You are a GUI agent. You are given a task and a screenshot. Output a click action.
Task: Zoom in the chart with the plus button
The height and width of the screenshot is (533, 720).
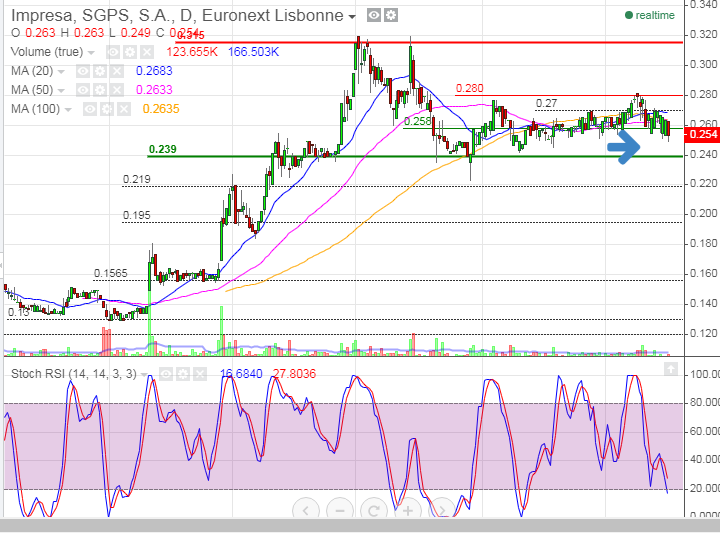click(408, 510)
